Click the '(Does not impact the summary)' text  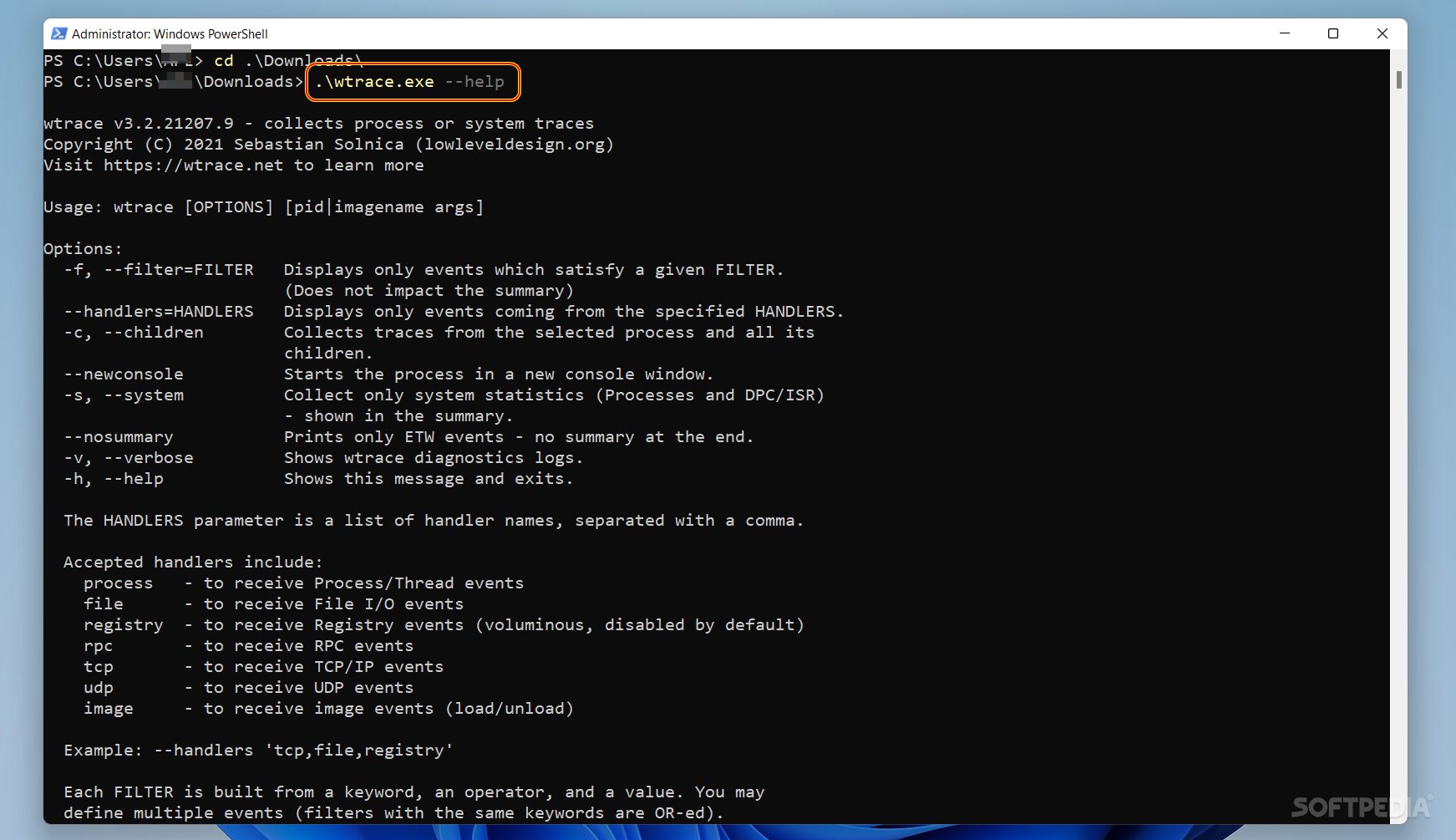tap(429, 291)
